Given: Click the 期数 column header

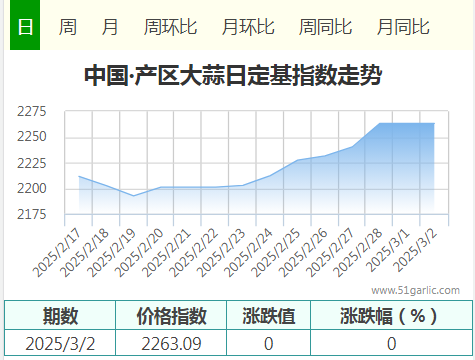Looking at the screenshot, I should click(60, 316).
